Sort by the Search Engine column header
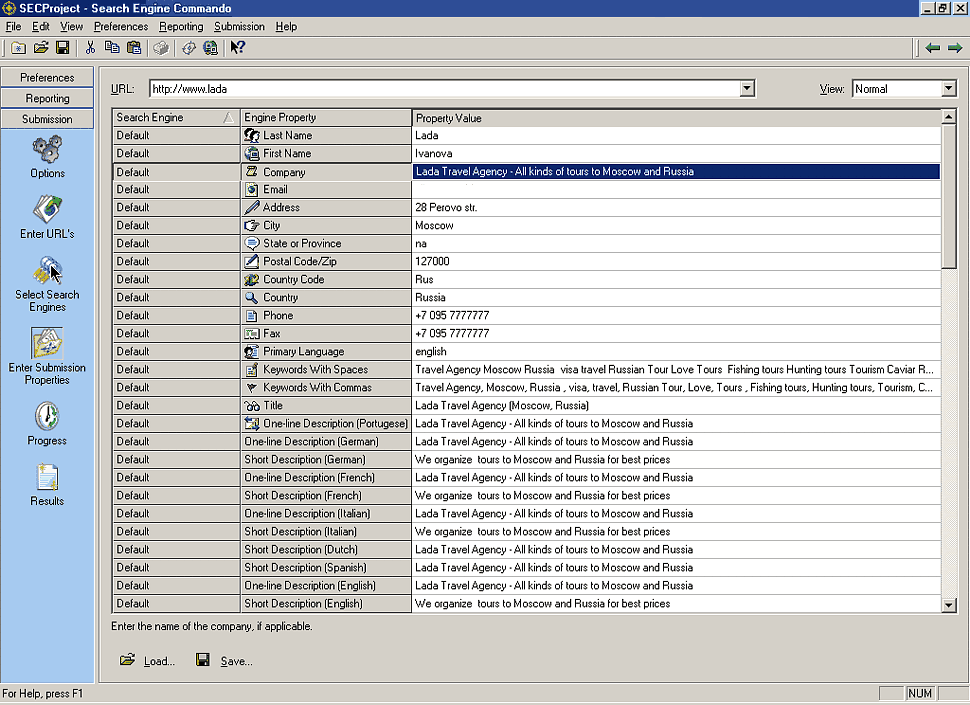Image resolution: width=970 pixels, height=705 pixels. point(176,118)
